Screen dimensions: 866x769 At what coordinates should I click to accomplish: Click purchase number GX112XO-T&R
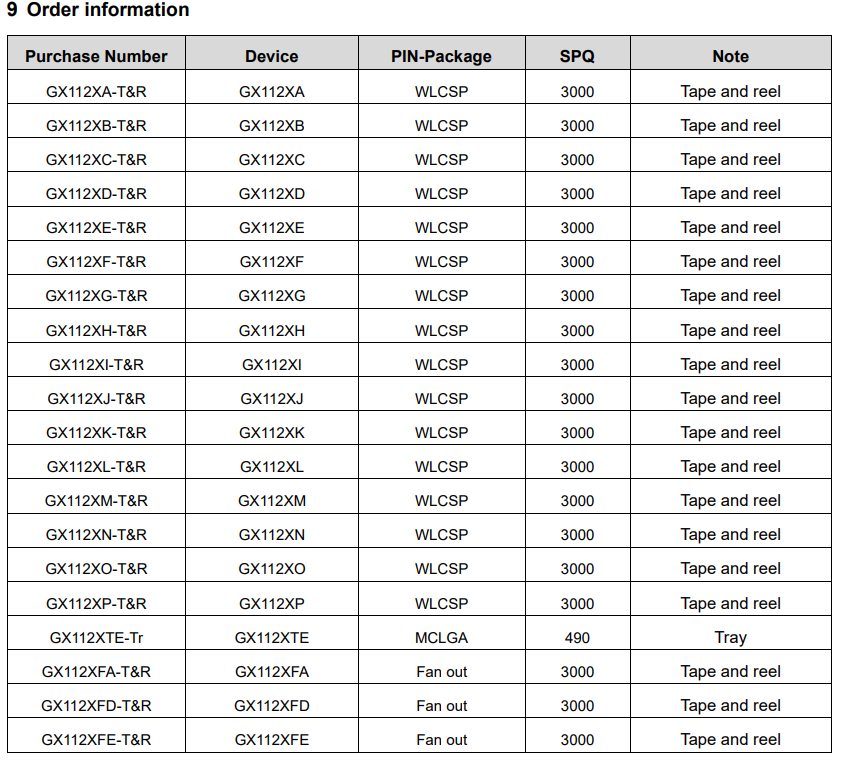point(96,569)
